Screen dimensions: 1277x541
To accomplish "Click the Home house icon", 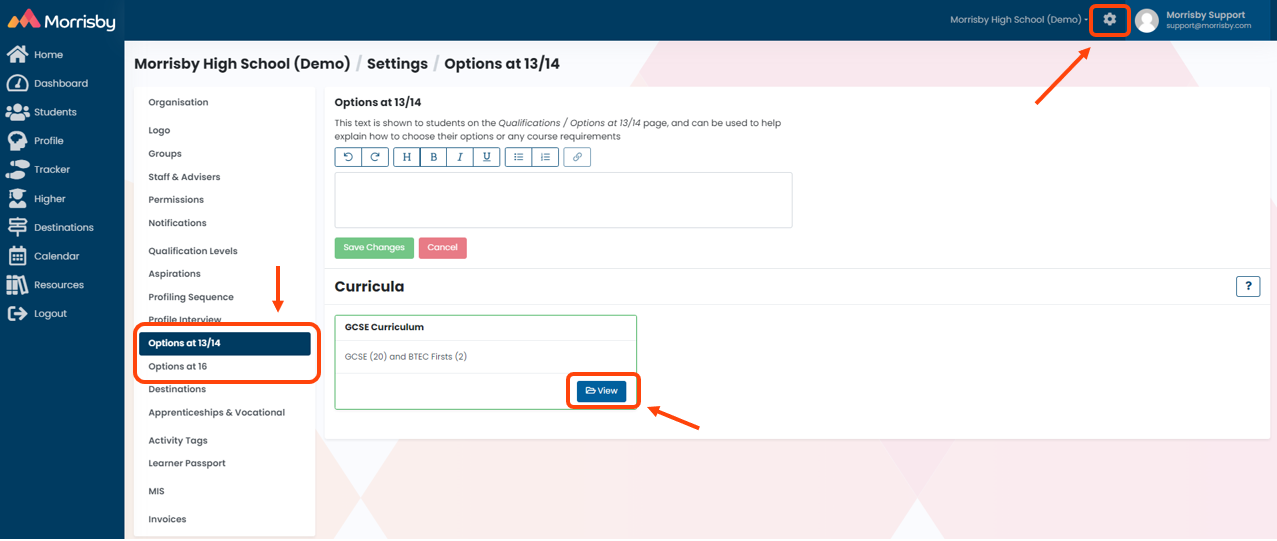I will (x=16, y=54).
